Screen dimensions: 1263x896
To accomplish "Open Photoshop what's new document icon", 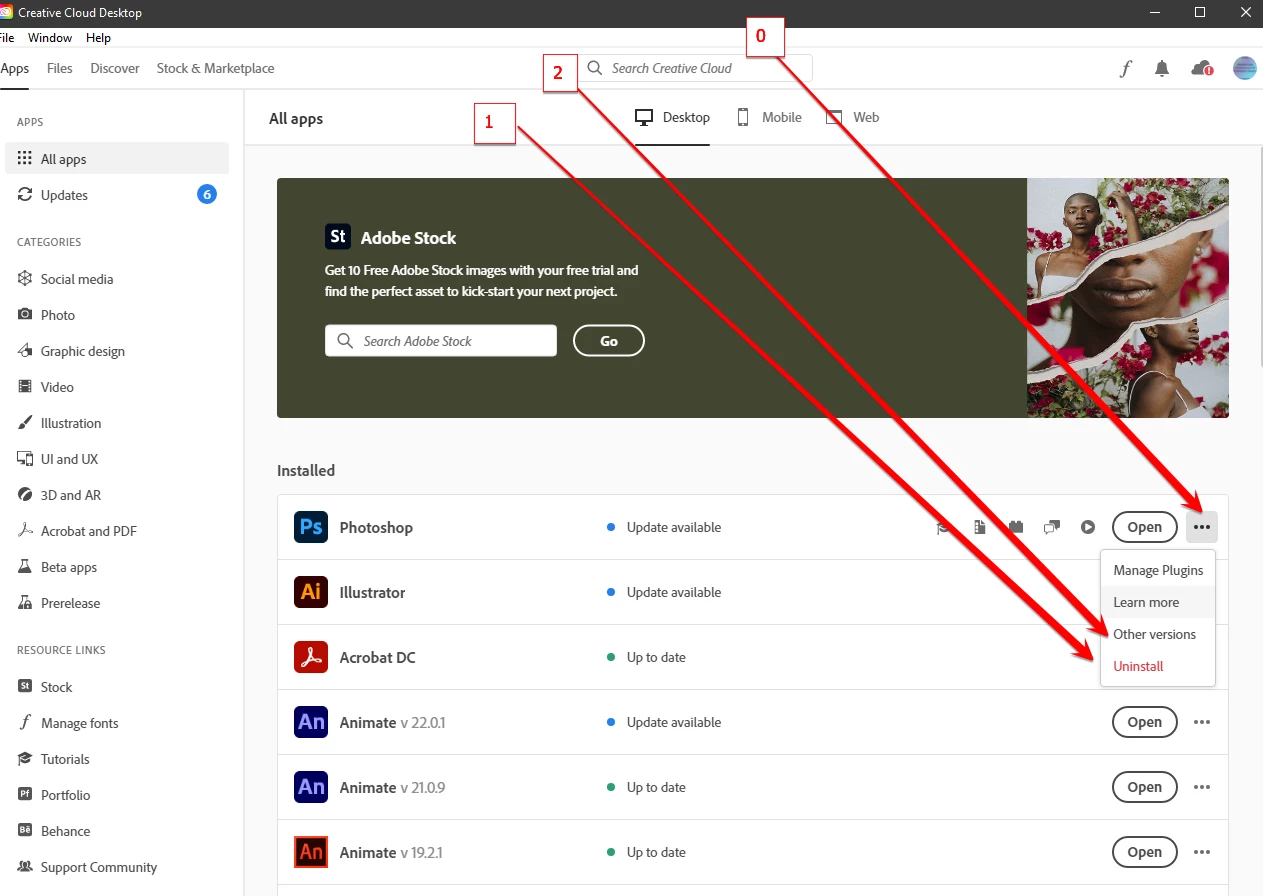I will [x=981, y=527].
